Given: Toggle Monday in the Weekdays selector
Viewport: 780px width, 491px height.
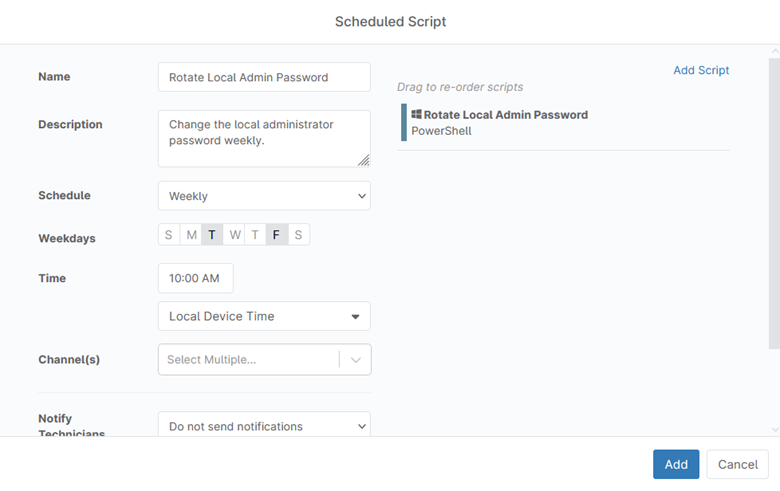Looking at the screenshot, I should click(x=191, y=235).
